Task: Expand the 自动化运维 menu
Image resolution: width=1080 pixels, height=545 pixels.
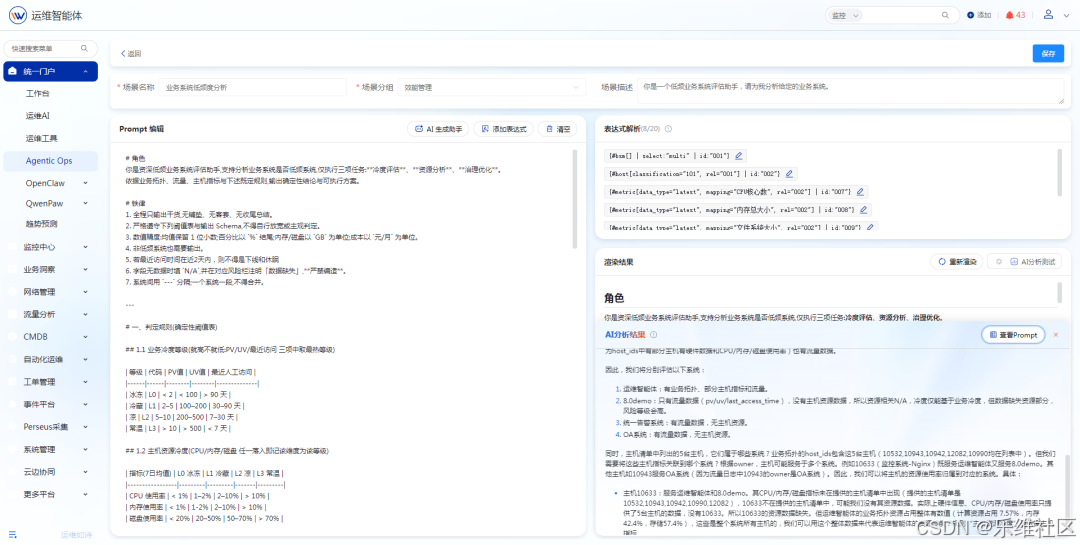Action: point(85,359)
